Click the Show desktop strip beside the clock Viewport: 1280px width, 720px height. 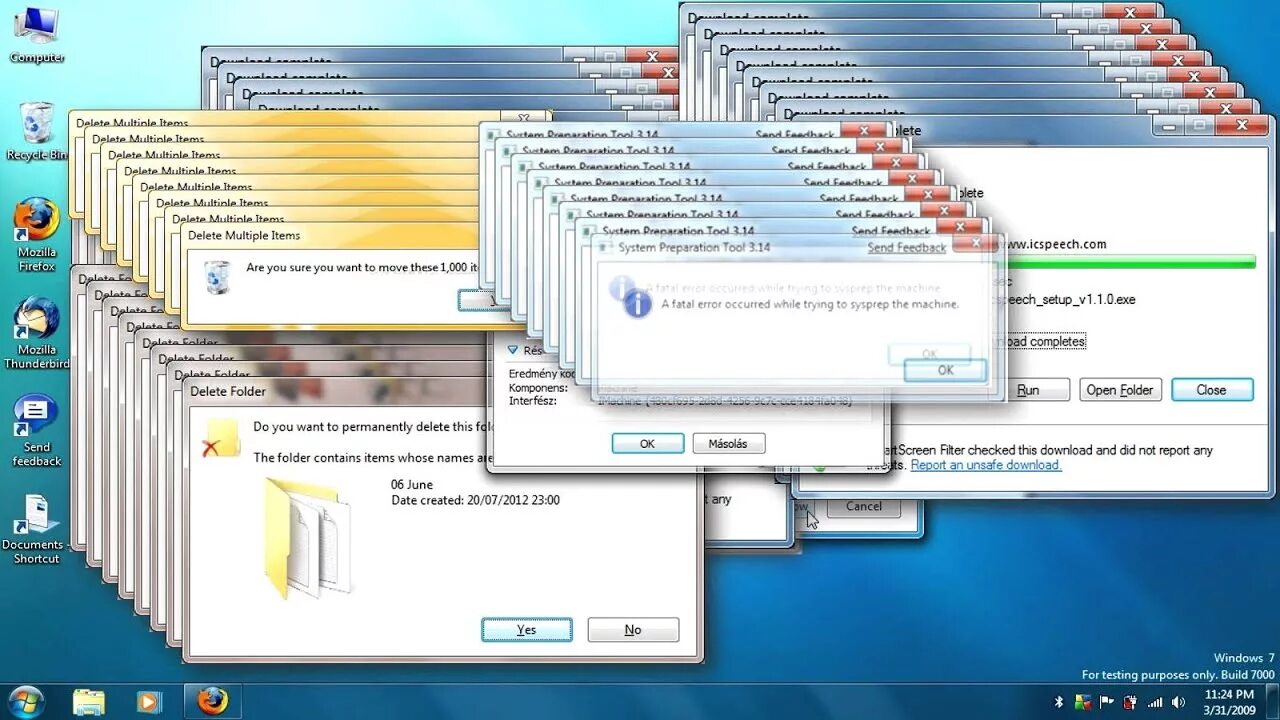(x=1273, y=702)
